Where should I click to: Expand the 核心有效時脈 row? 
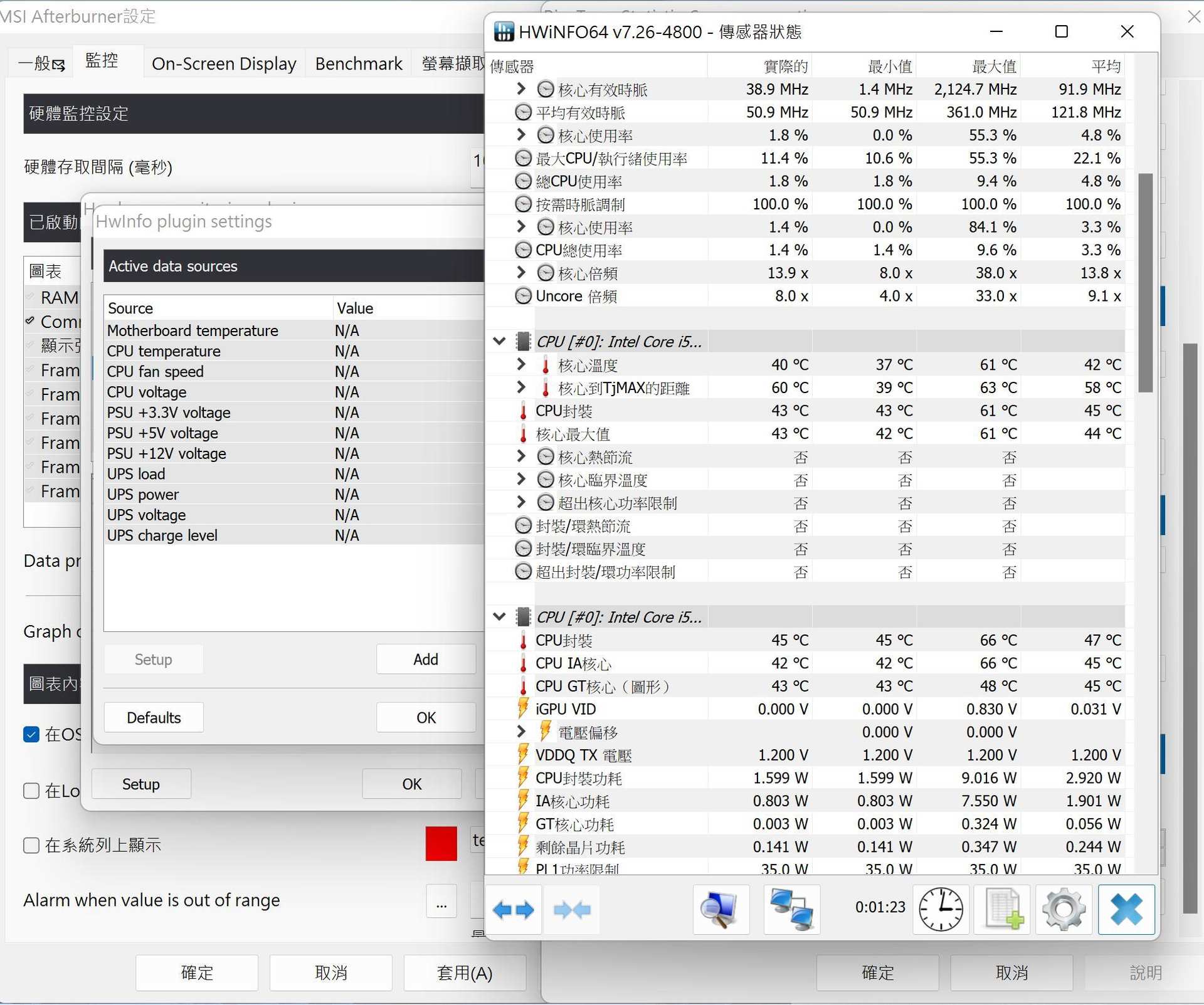click(520, 89)
